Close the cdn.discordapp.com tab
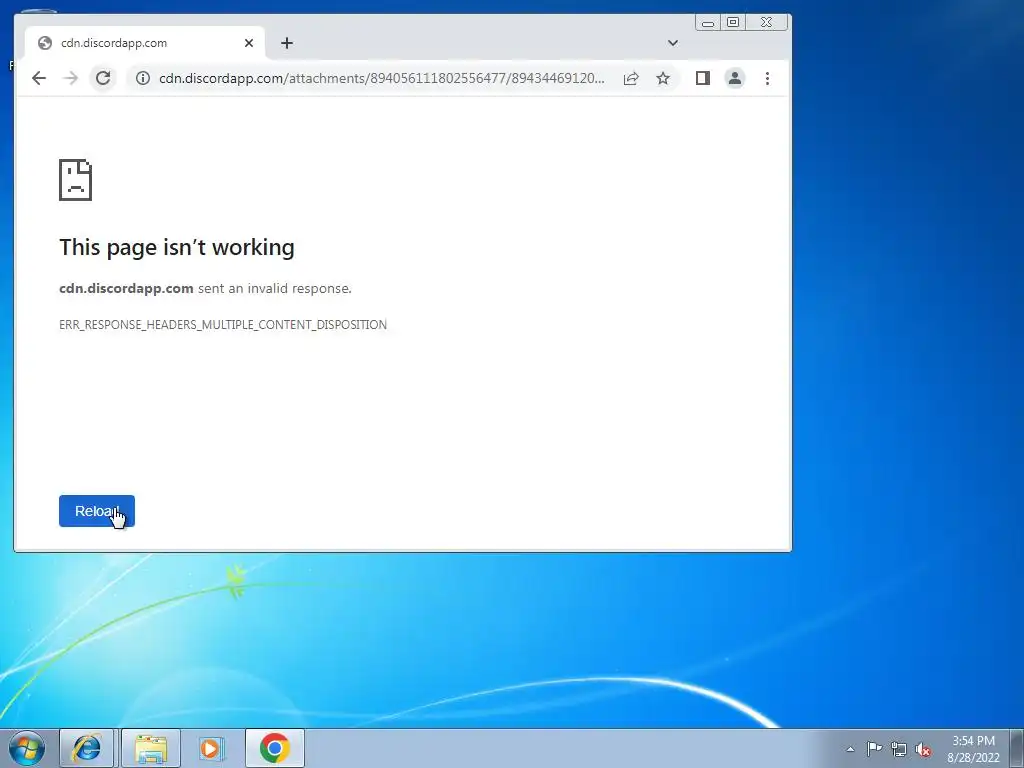 click(x=249, y=43)
